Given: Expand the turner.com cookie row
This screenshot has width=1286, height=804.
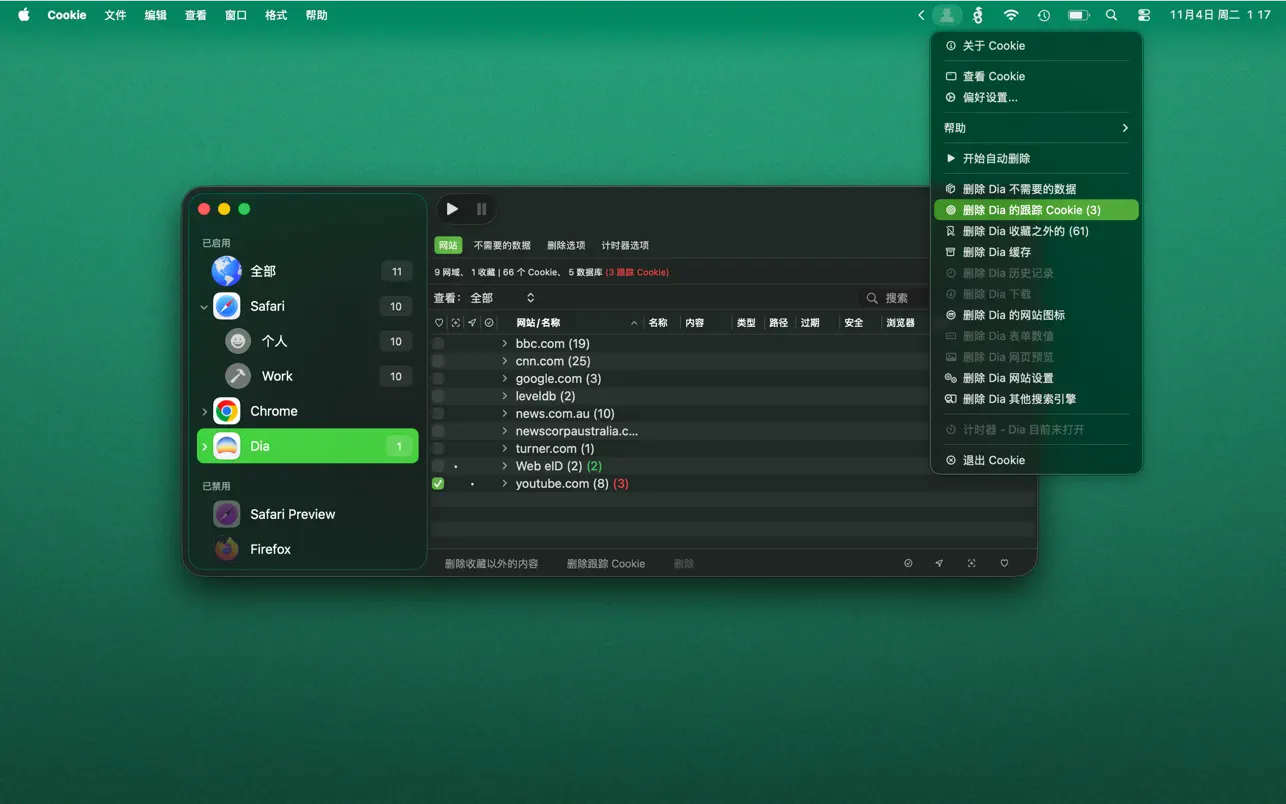Looking at the screenshot, I should (505, 449).
